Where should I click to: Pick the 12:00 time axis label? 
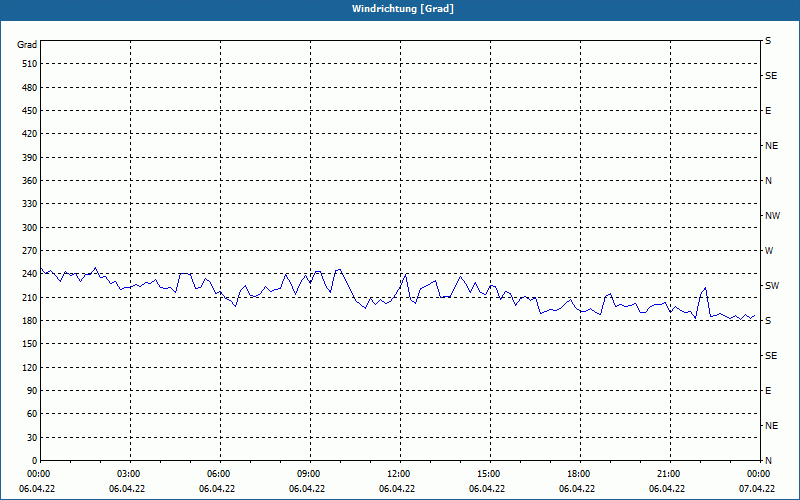398,474
